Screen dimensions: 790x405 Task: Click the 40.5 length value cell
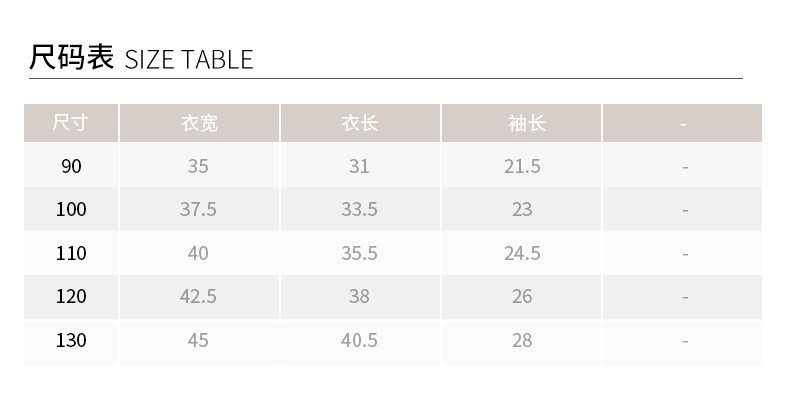(x=359, y=340)
